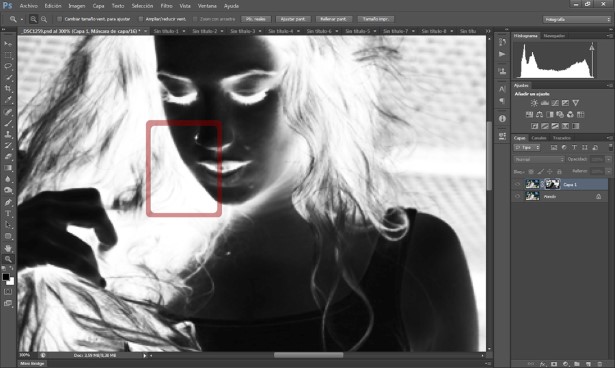Toggle lock transparent pixels
615x368 pixels.
coord(531,171)
